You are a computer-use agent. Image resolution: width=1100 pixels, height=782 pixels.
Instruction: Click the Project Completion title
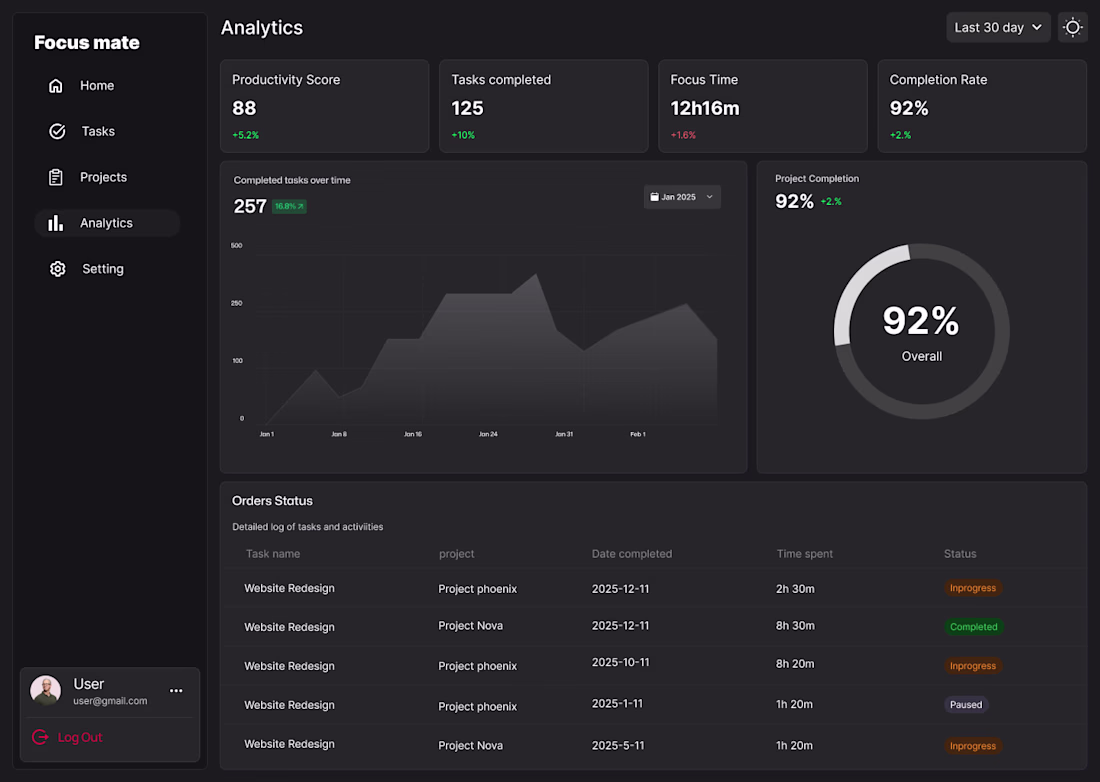coord(817,179)
